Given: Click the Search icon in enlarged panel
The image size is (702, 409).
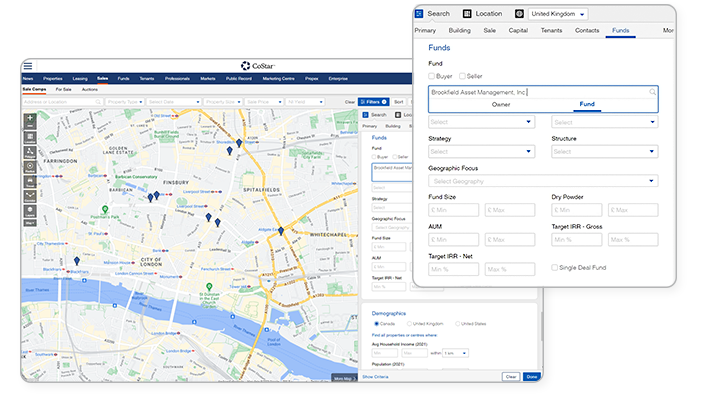Looking at the screenshot, I should (x=420, y=14).
